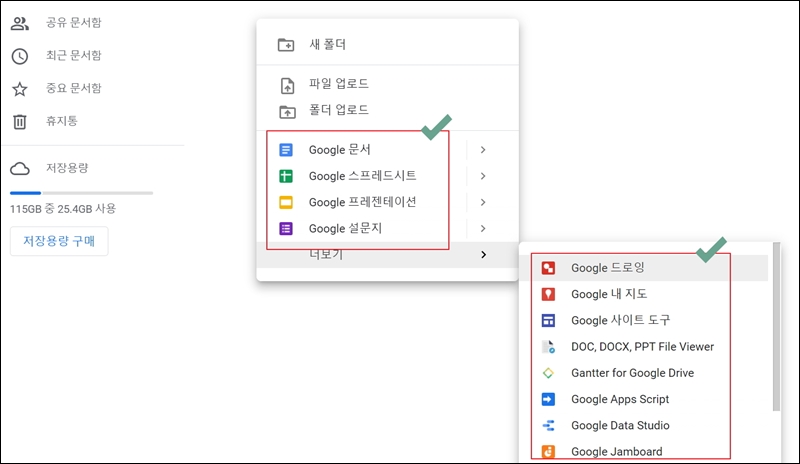The height and width of the screenshot is (464, 800).
Task: Expand the Google 프레젠테이션 submenu arrow
Action: point(483,202)
